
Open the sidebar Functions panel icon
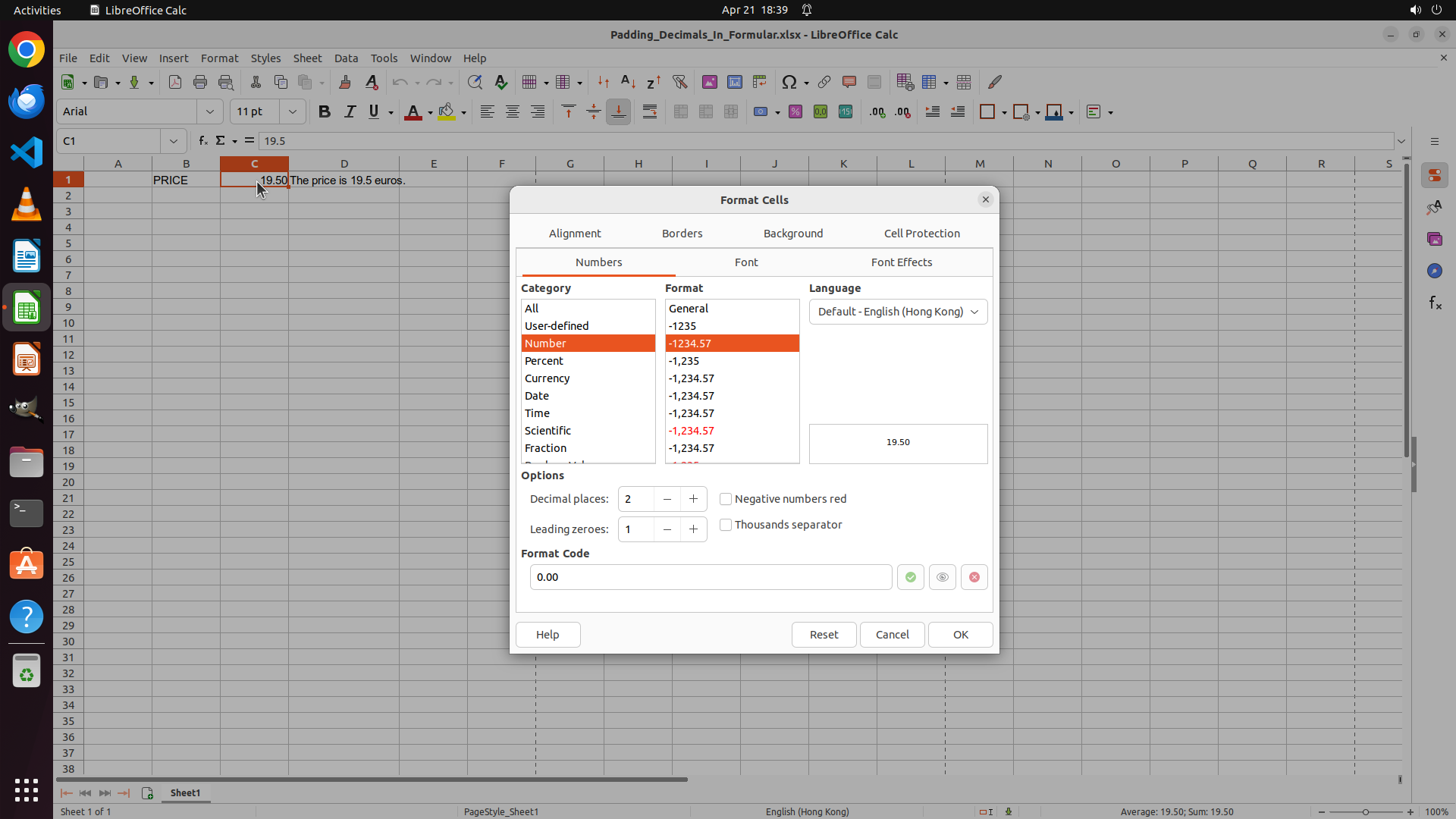coord(1435,303)
